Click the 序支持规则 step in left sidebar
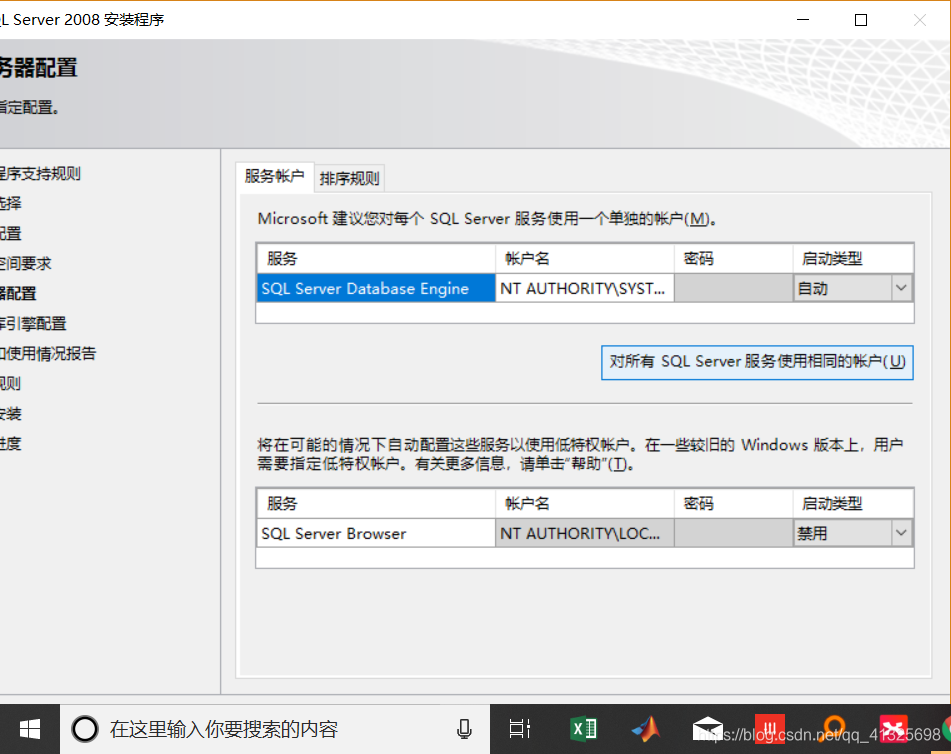Viewport: 951px width, 754px height. click(x=40, y=173)
